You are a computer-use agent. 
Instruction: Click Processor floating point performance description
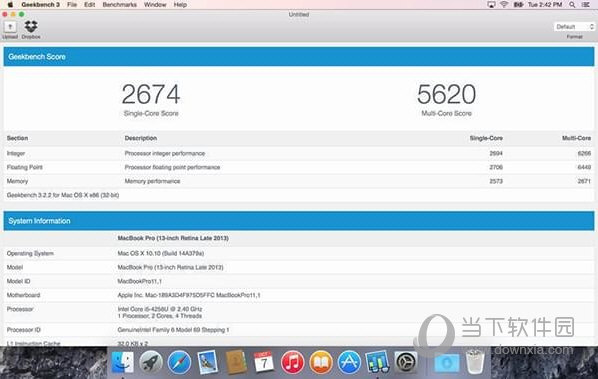tap(172, 167)
